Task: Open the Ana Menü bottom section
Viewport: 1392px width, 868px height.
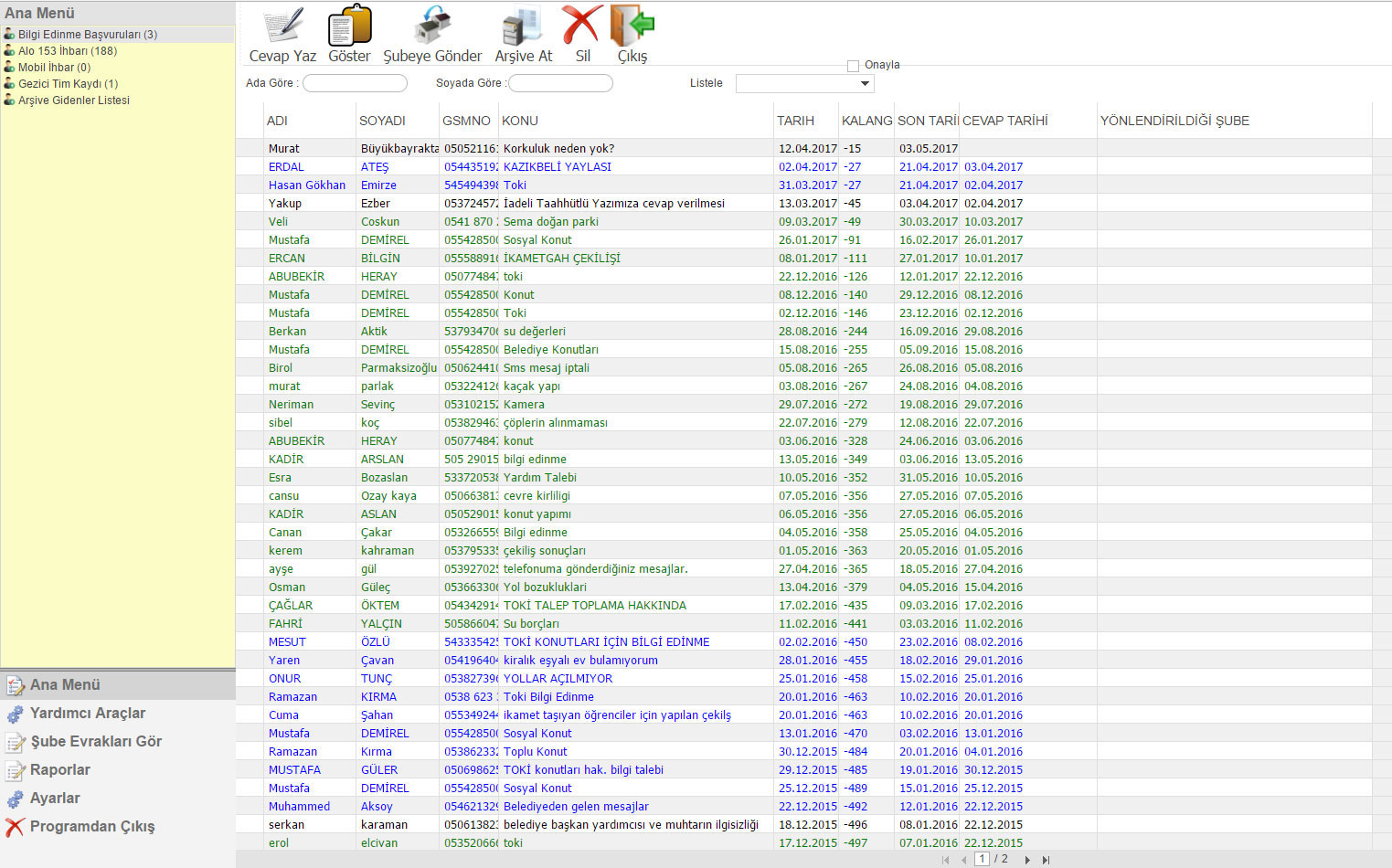Action: point(118,685)
